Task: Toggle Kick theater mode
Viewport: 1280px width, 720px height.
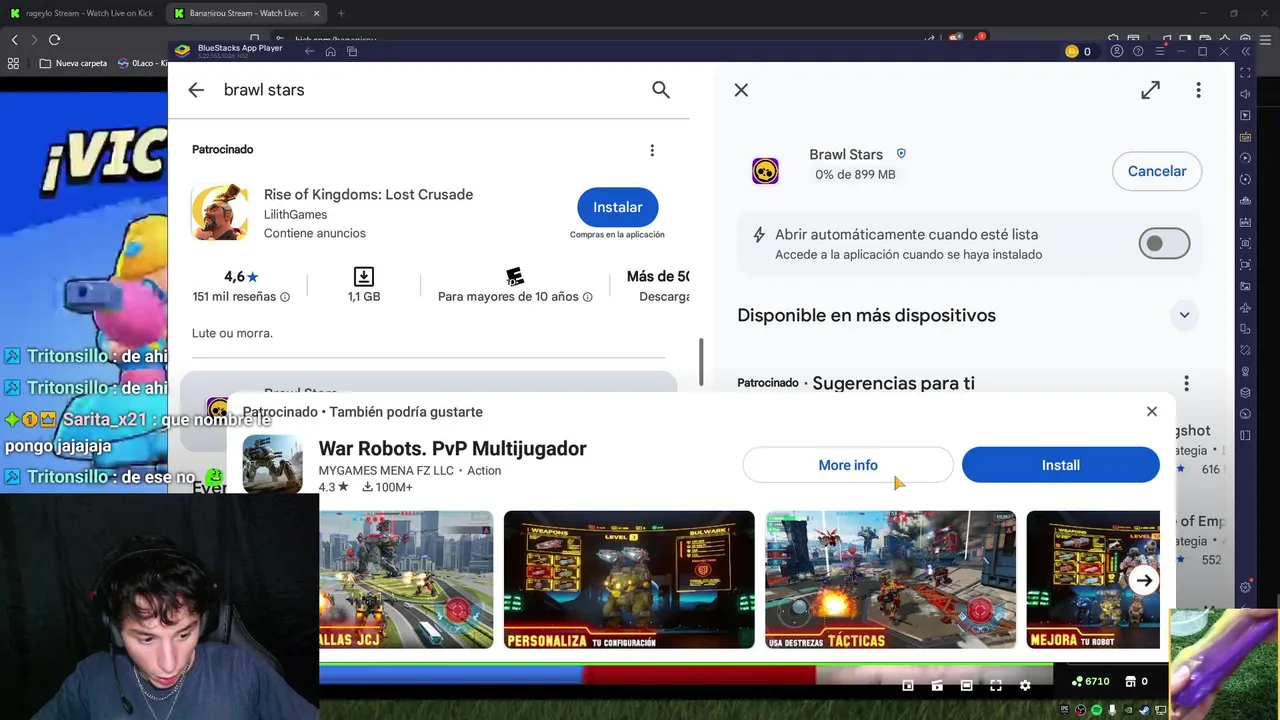Action: 966,685
